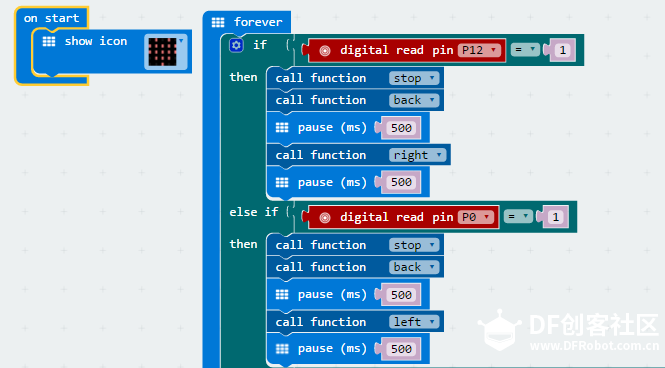665x368 pixels.
Task: Open the P0 pin dropdown
Action: pos(475,217)
